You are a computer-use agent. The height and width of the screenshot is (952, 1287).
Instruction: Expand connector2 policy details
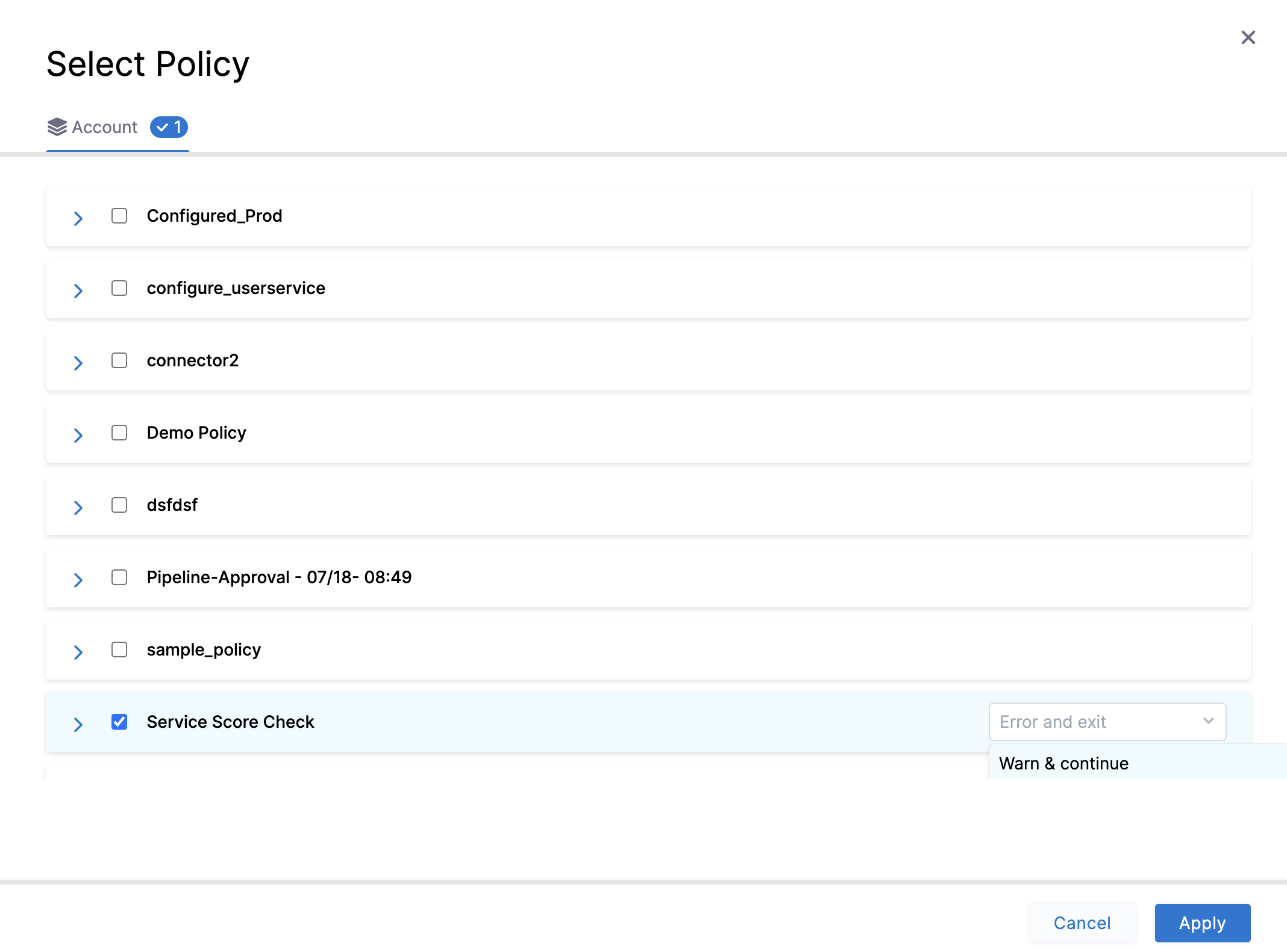pos(78,362)
